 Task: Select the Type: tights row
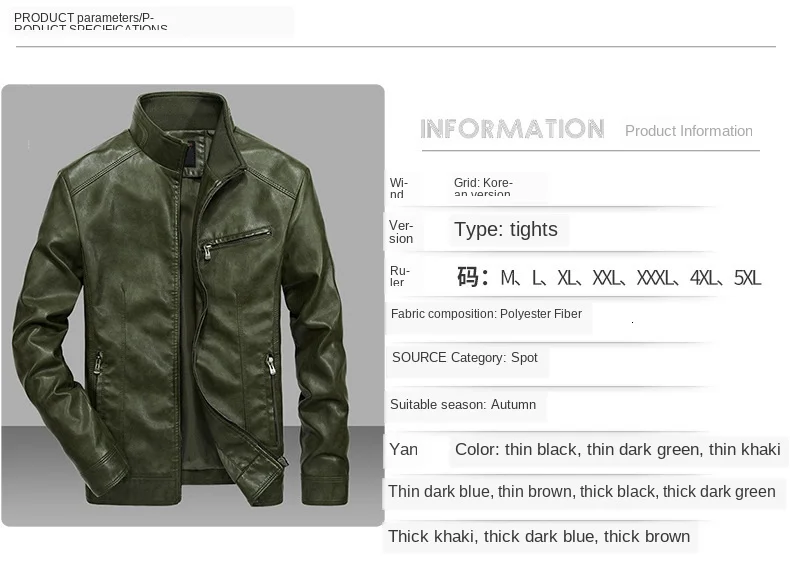[x=506, y=229]
